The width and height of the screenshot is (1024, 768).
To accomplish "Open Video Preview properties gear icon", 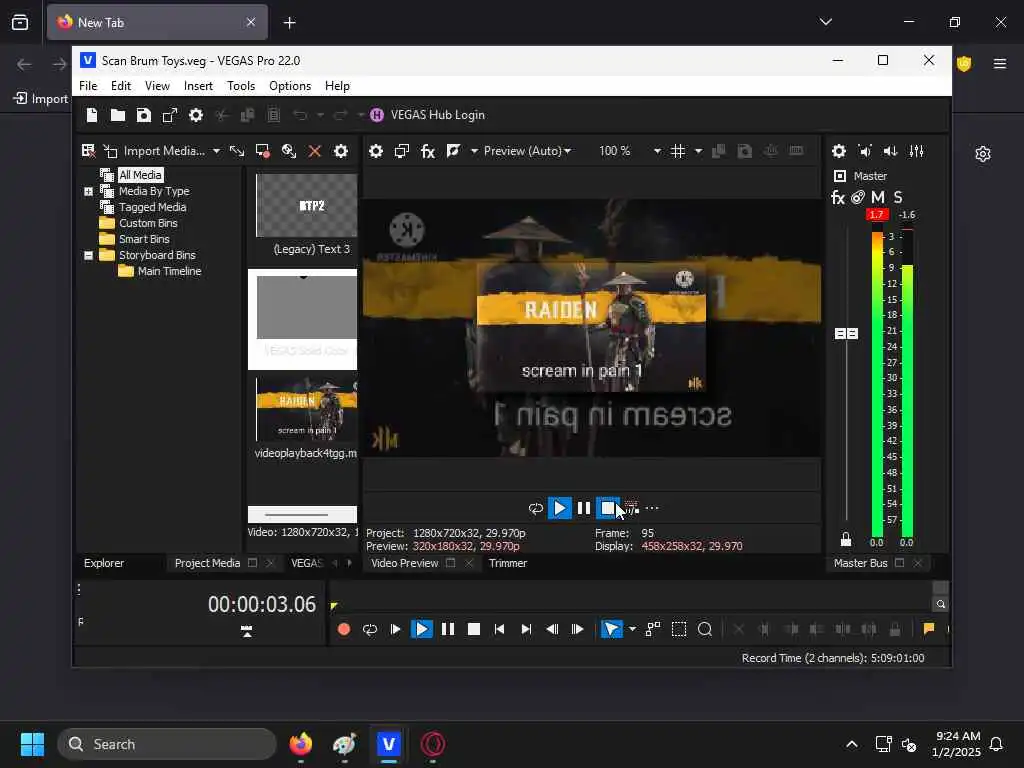I will tap(376, 151).
